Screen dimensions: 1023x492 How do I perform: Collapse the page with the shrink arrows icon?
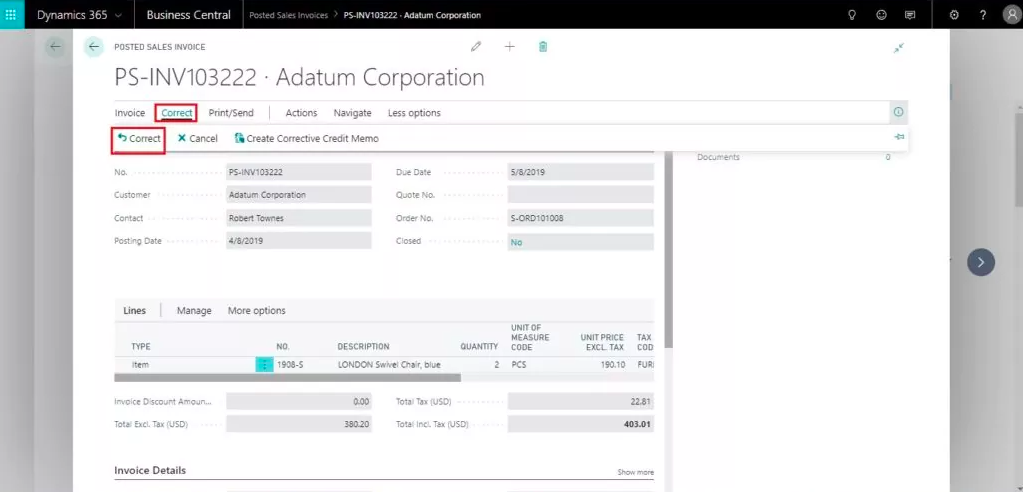click(x=898, y=48)
